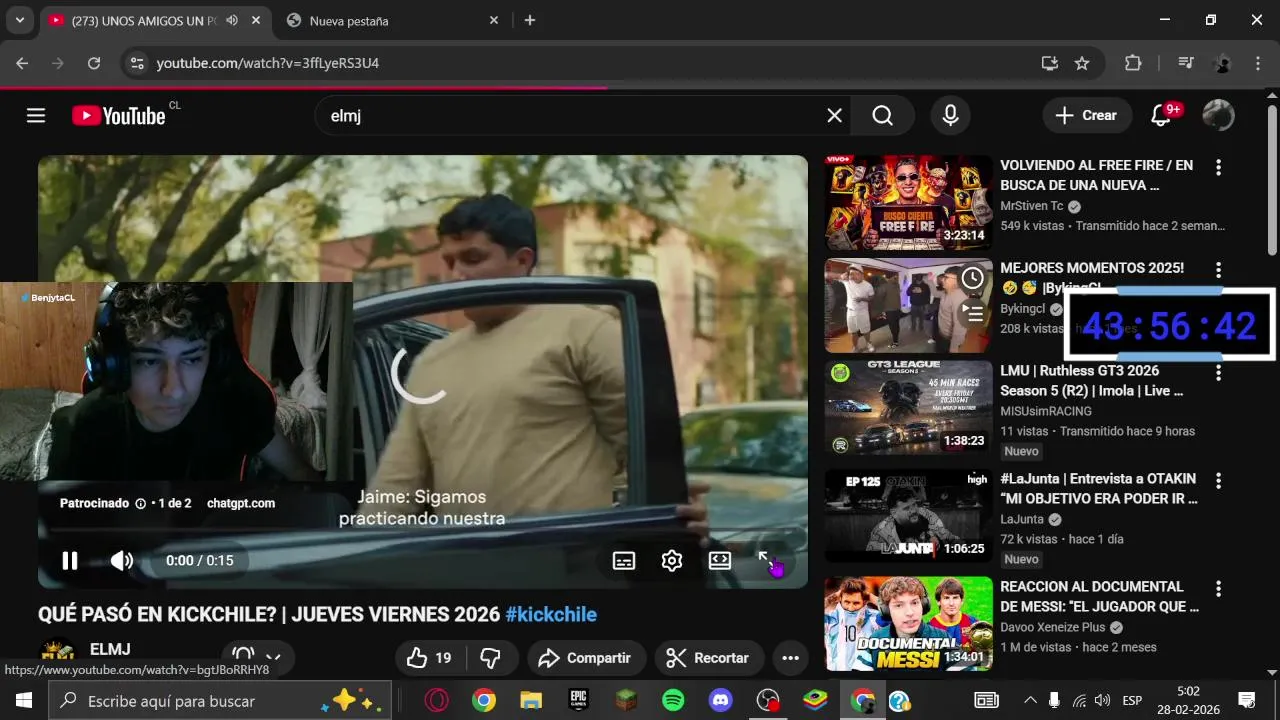This screenshot has width=1280, height=720.
Task: Open Chrome media controls icon
Action: (x=1186, y=63)
